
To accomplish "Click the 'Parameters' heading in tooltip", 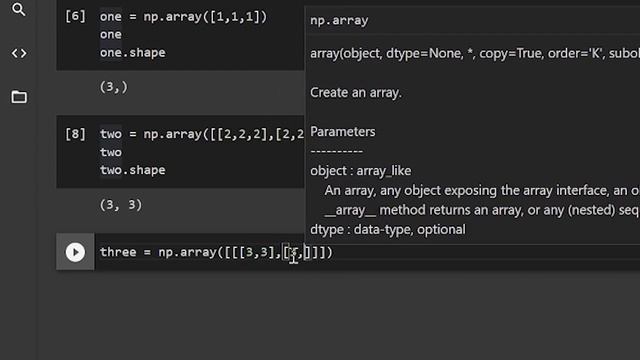I will click(342, 132).
